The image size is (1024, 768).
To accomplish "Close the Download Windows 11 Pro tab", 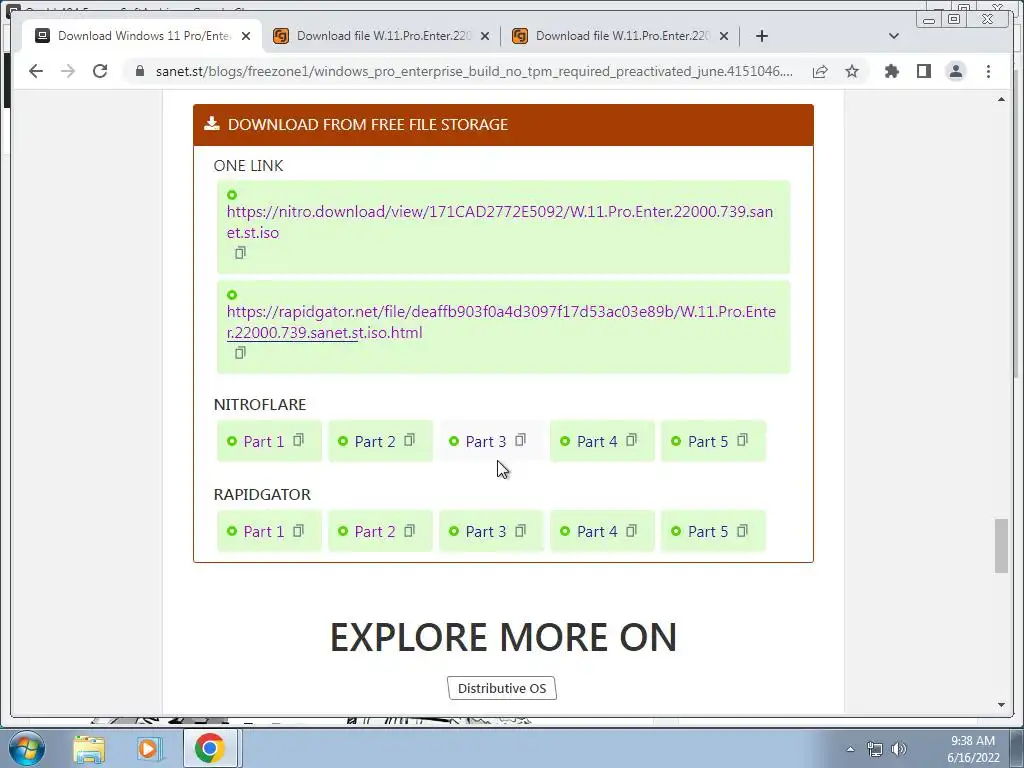I will pyautogui.click(x=246, y=36).
